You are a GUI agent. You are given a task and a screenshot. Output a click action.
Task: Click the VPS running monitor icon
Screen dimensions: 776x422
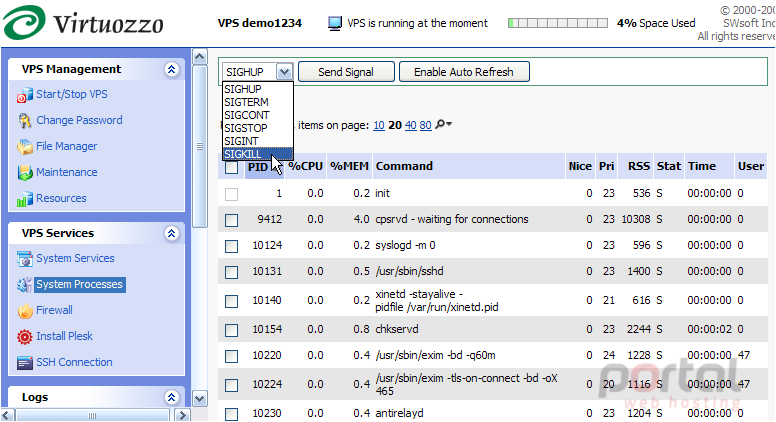pyautogui.click(x=335, y=23)
